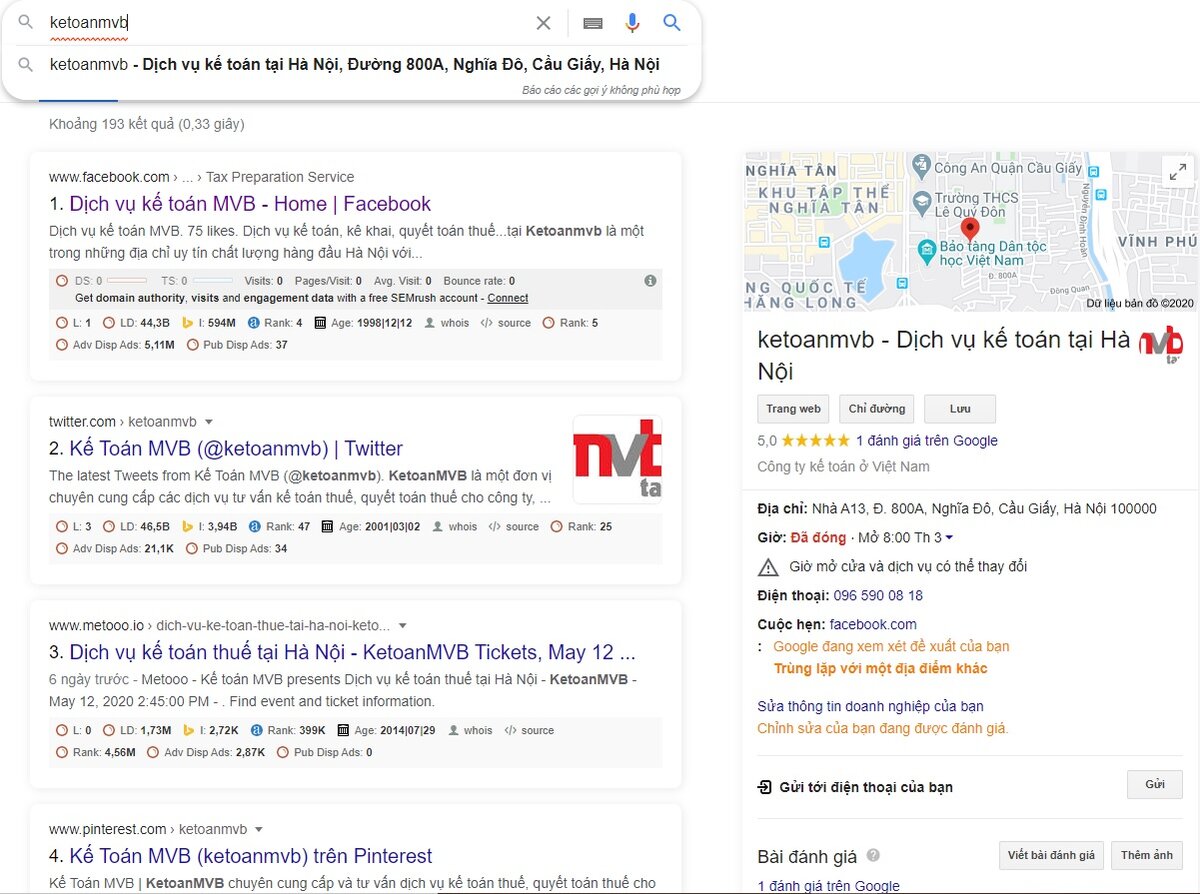1200x894 pixels.
Task: Click Rank: 4,56M in the metooo.io bar
Action: point(104,753)
